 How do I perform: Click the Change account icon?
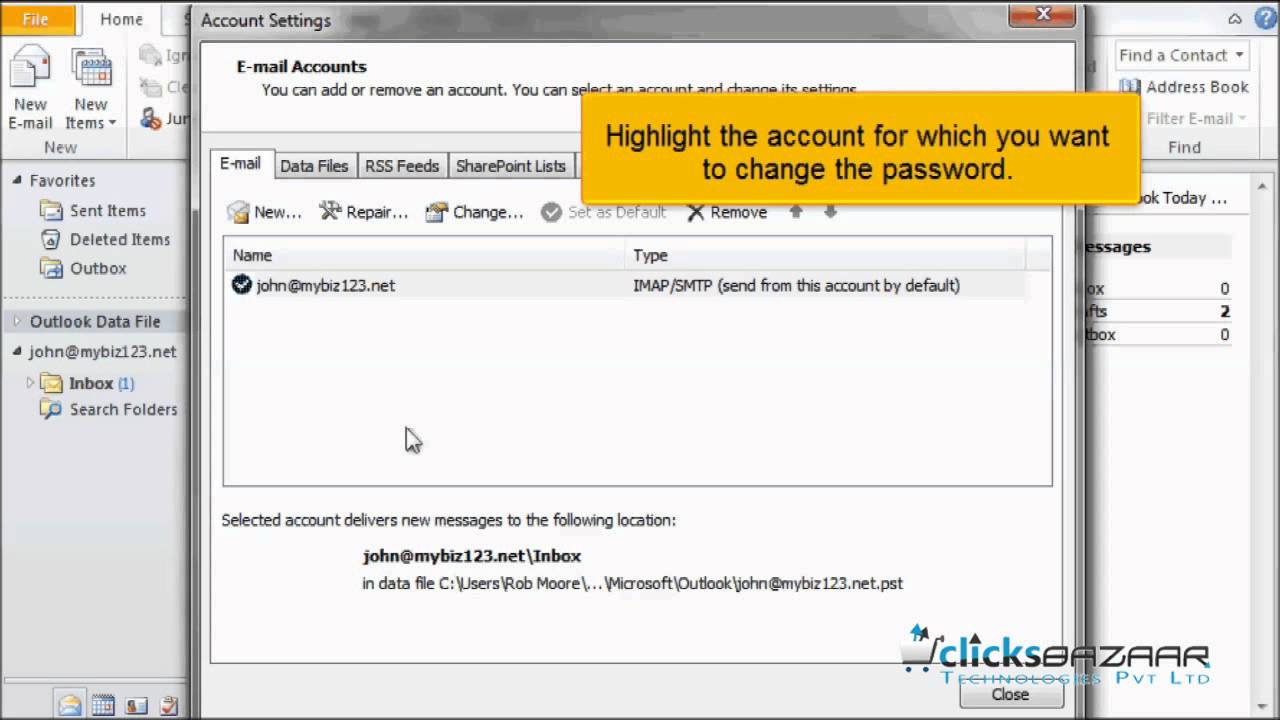coord(436,212)
